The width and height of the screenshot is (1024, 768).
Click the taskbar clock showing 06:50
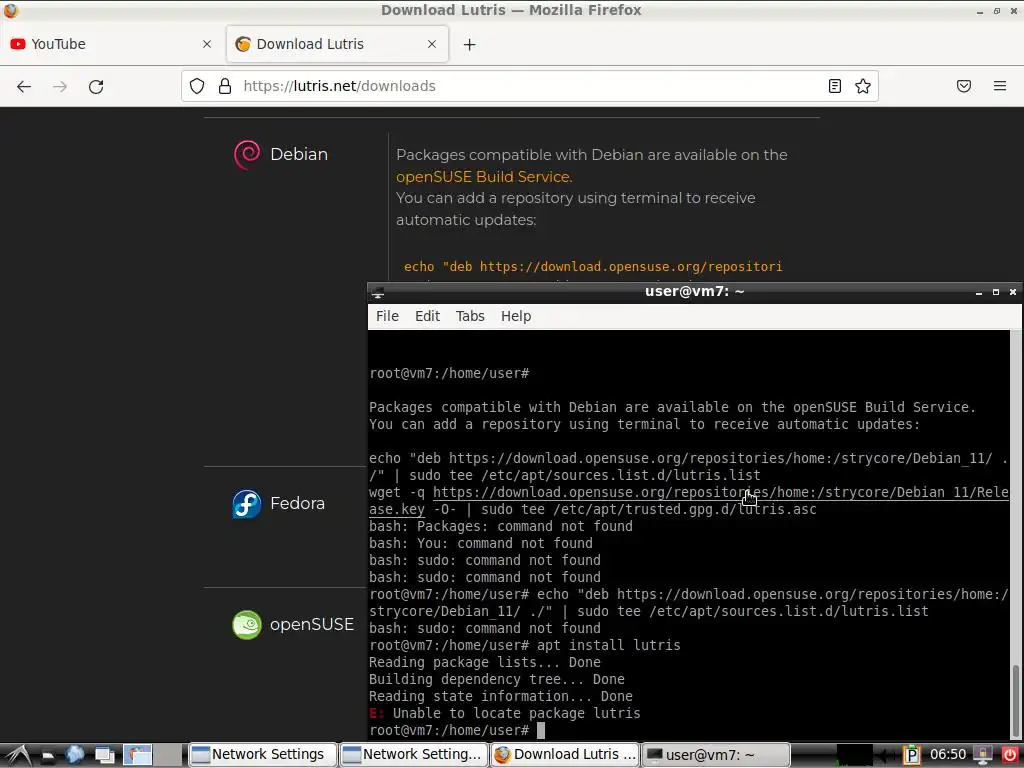[x=948, y=755]
